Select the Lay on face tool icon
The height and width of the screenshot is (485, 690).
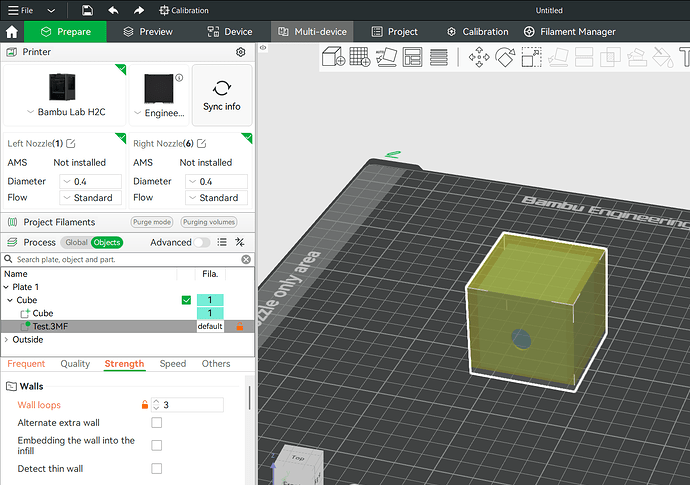[558, 57]
